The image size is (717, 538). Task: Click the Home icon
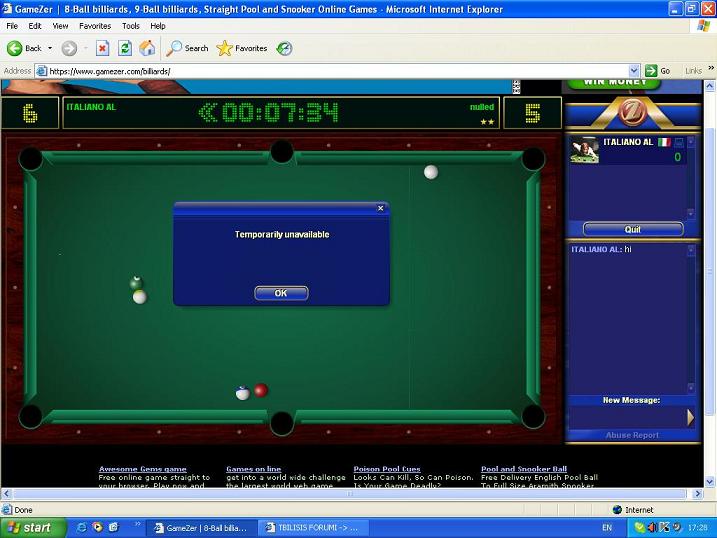[x=147, y=48]
